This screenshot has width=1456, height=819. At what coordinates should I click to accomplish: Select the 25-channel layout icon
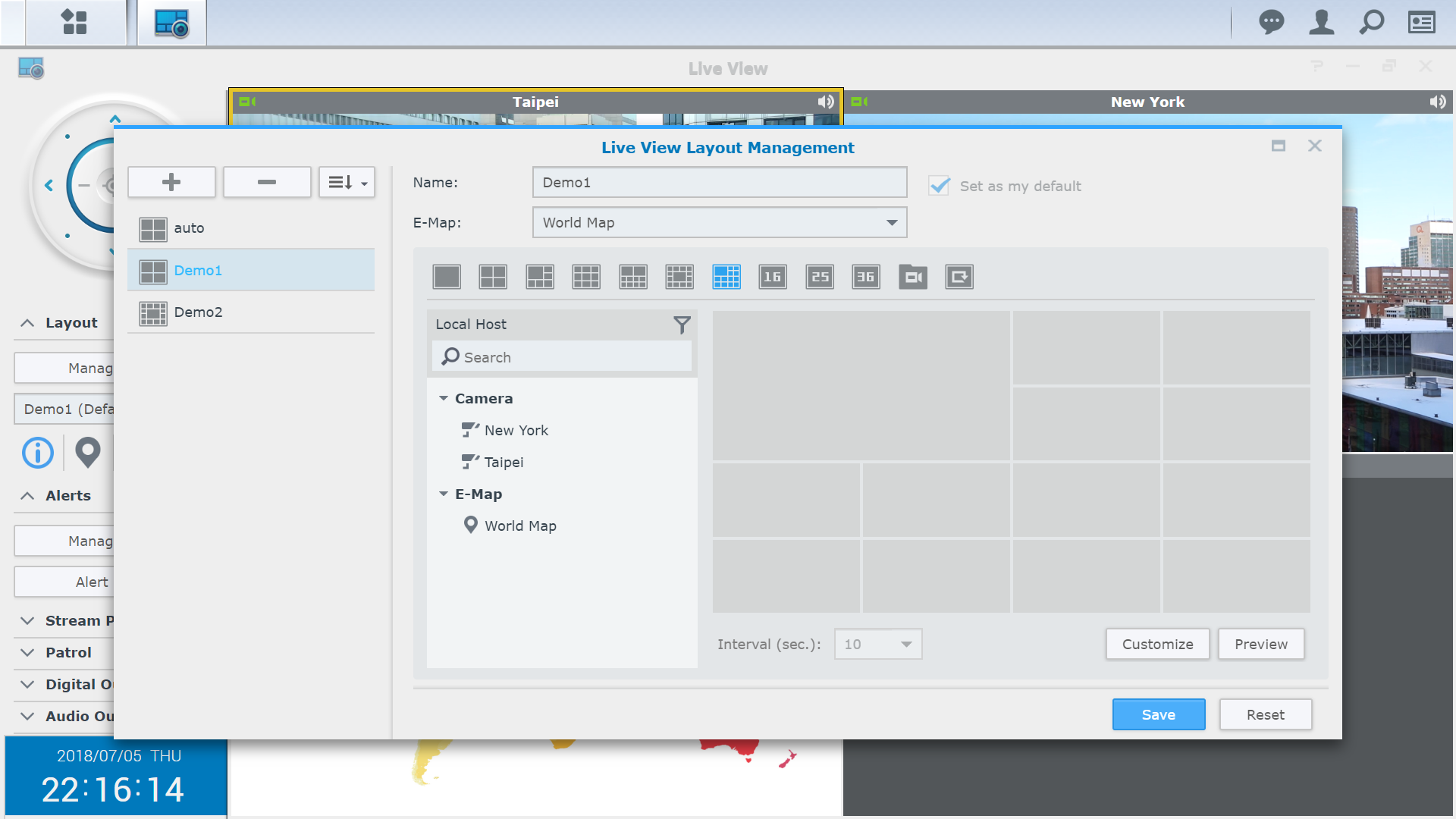pyautogui.click(x=820, y=277)
